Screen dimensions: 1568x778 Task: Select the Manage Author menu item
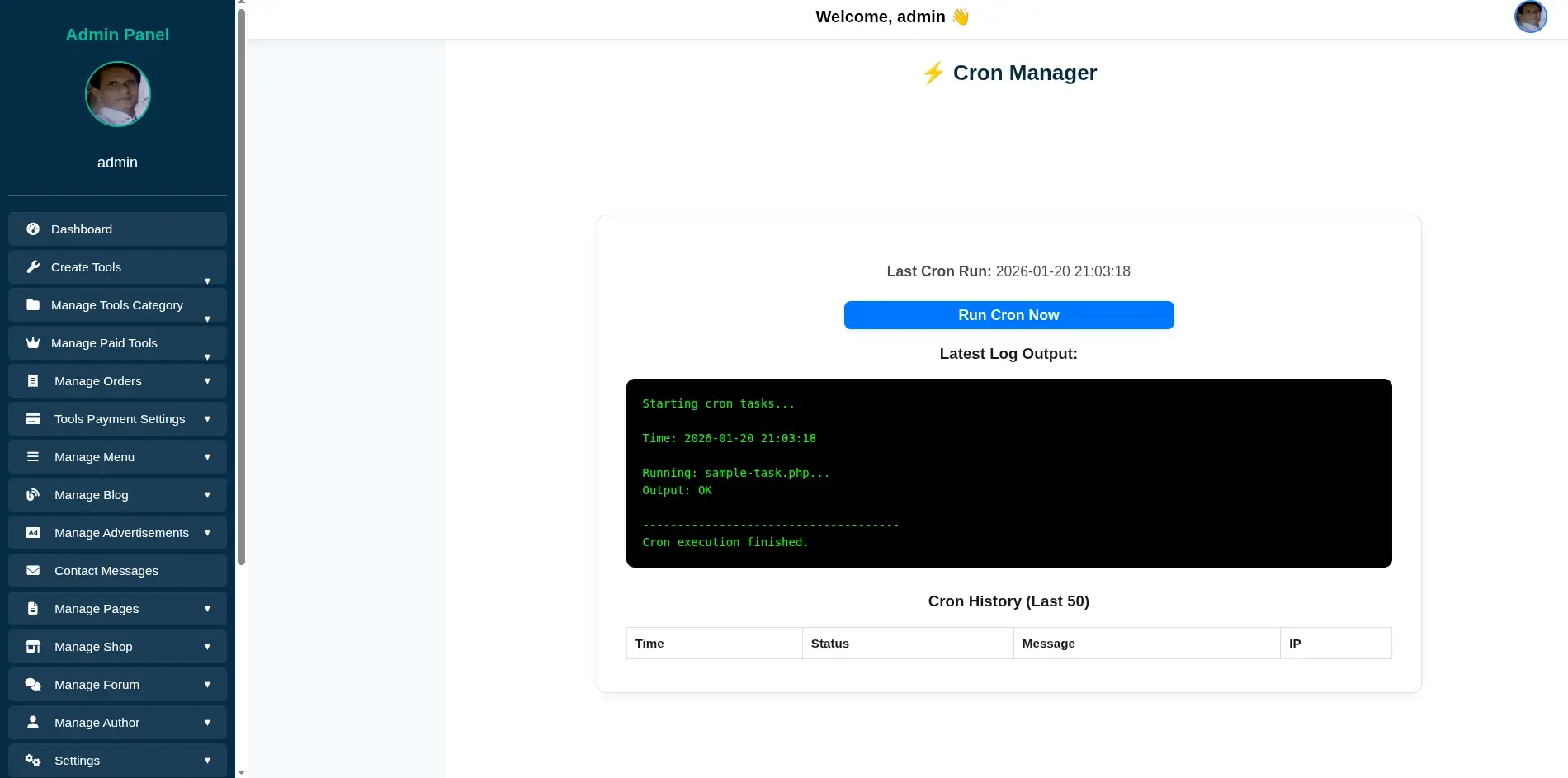(x=97, y=722)
